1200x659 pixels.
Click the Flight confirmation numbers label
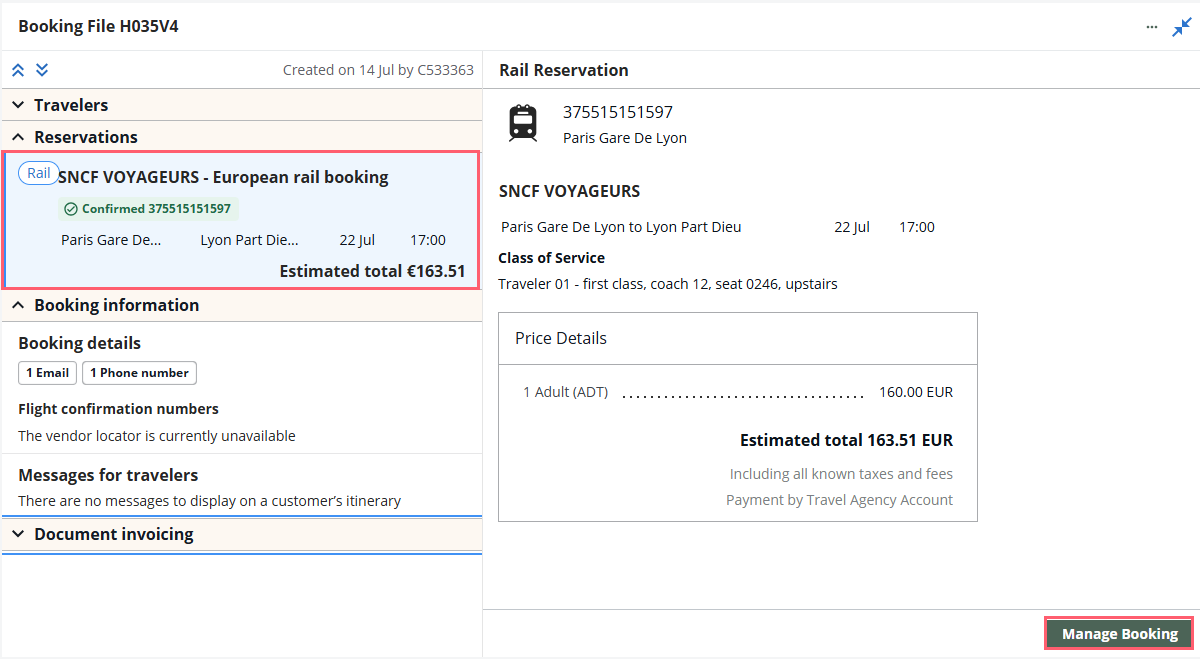tap(118, 409)
